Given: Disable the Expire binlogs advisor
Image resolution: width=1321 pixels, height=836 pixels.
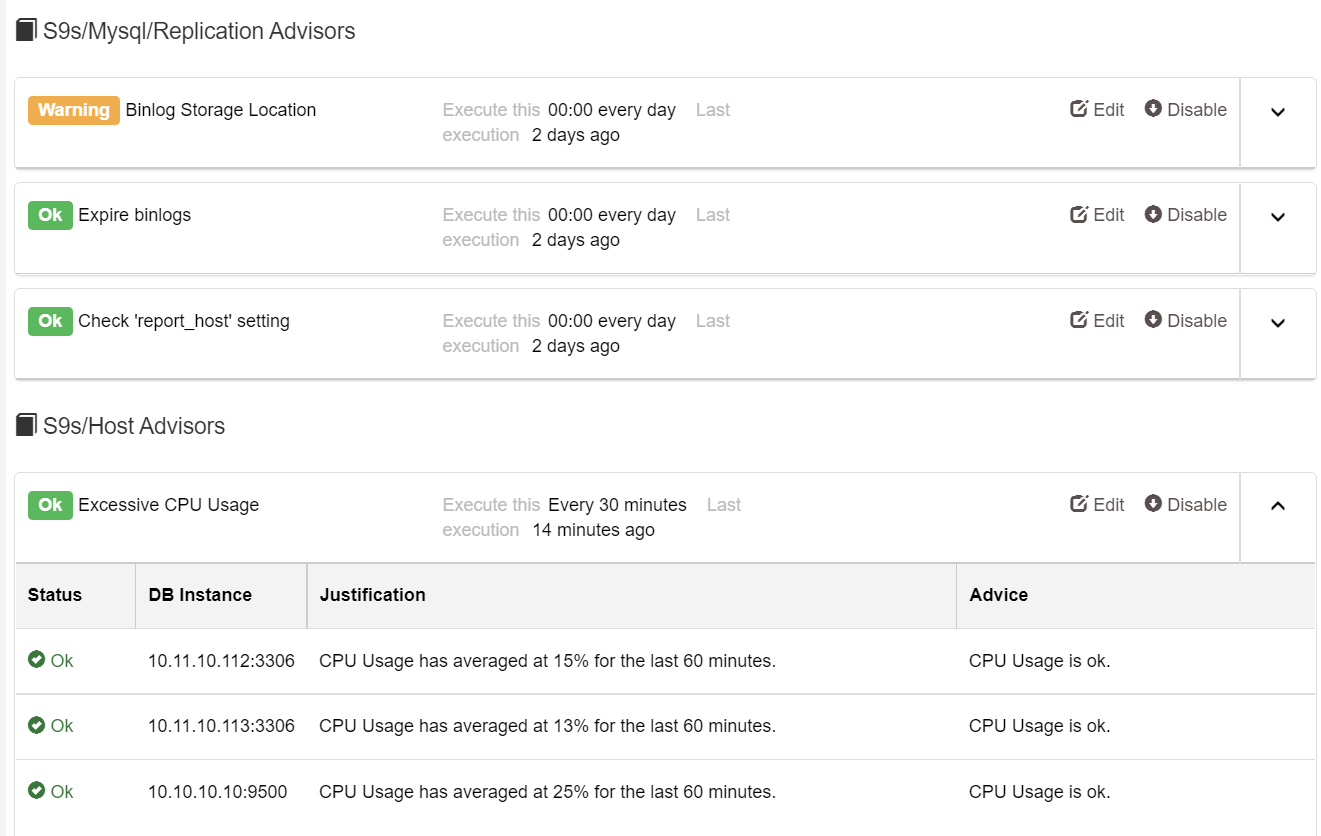Looking at the screenshot, I should coord(1186,215).
